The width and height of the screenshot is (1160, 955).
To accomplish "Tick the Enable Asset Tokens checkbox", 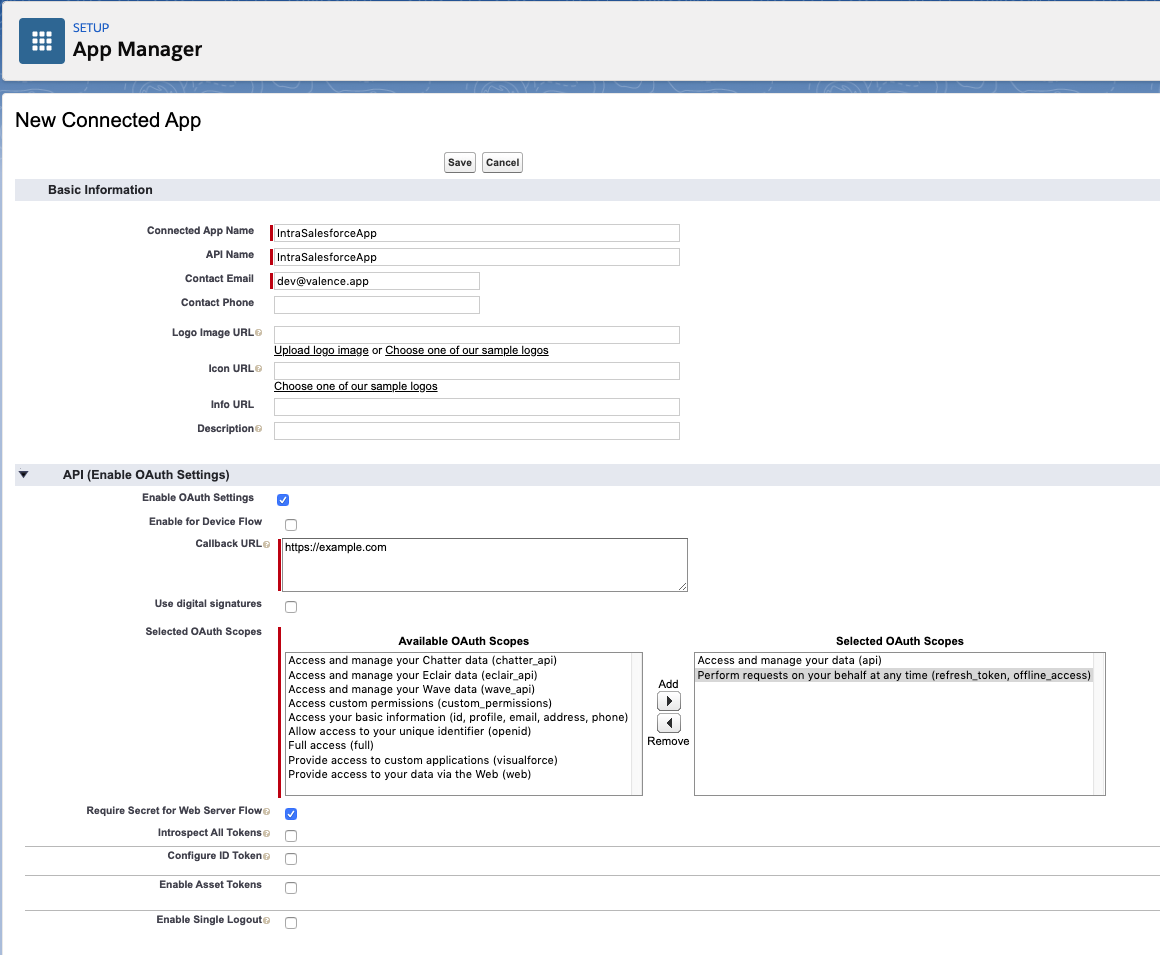I will (291, 888).
